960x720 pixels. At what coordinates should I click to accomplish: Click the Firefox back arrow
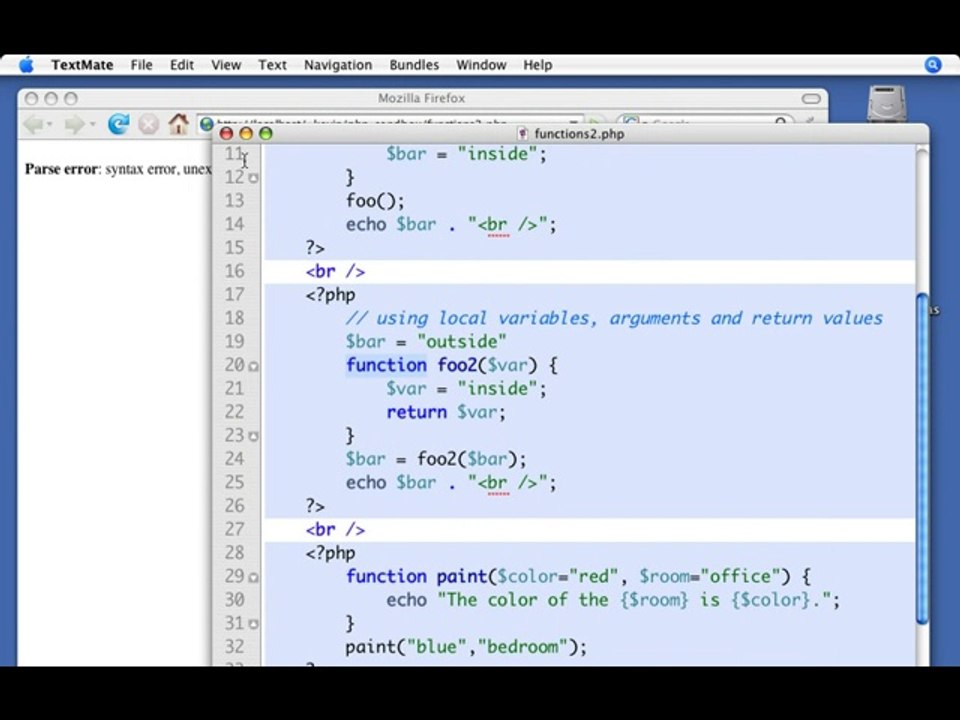(33, 125)
